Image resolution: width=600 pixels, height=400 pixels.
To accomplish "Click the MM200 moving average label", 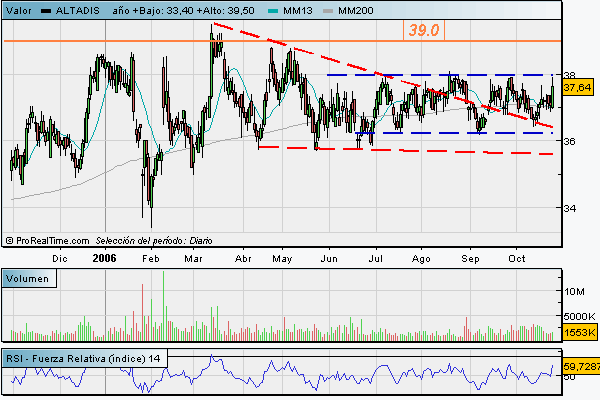I will tap(356, 11).
